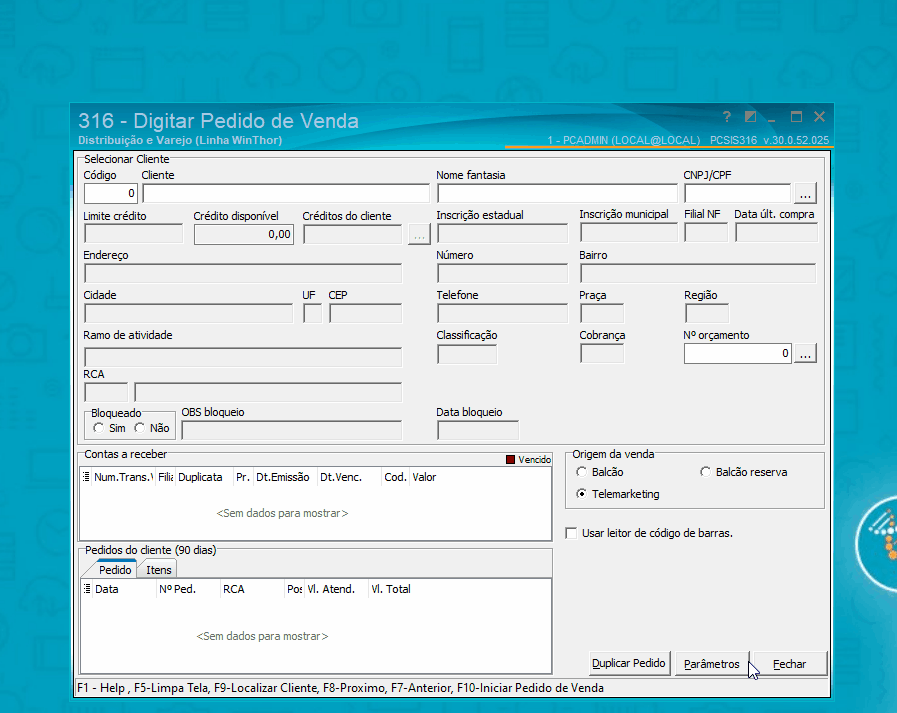Open Parâmetros button

coord(712,664)
